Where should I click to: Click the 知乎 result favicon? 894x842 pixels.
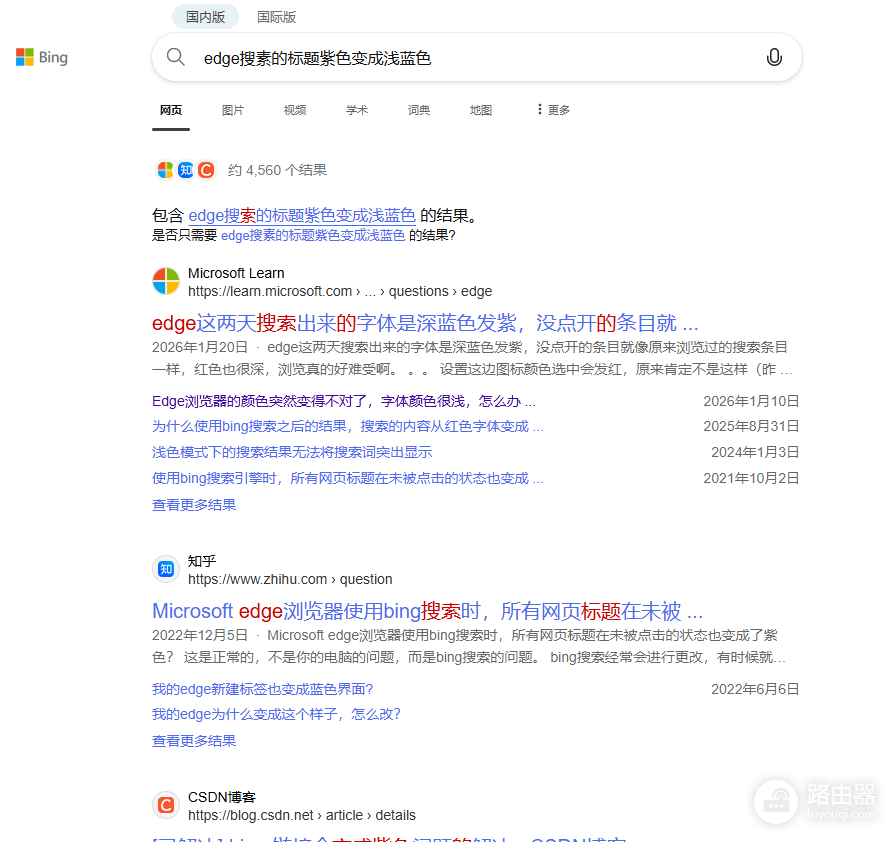pos(166,569)
